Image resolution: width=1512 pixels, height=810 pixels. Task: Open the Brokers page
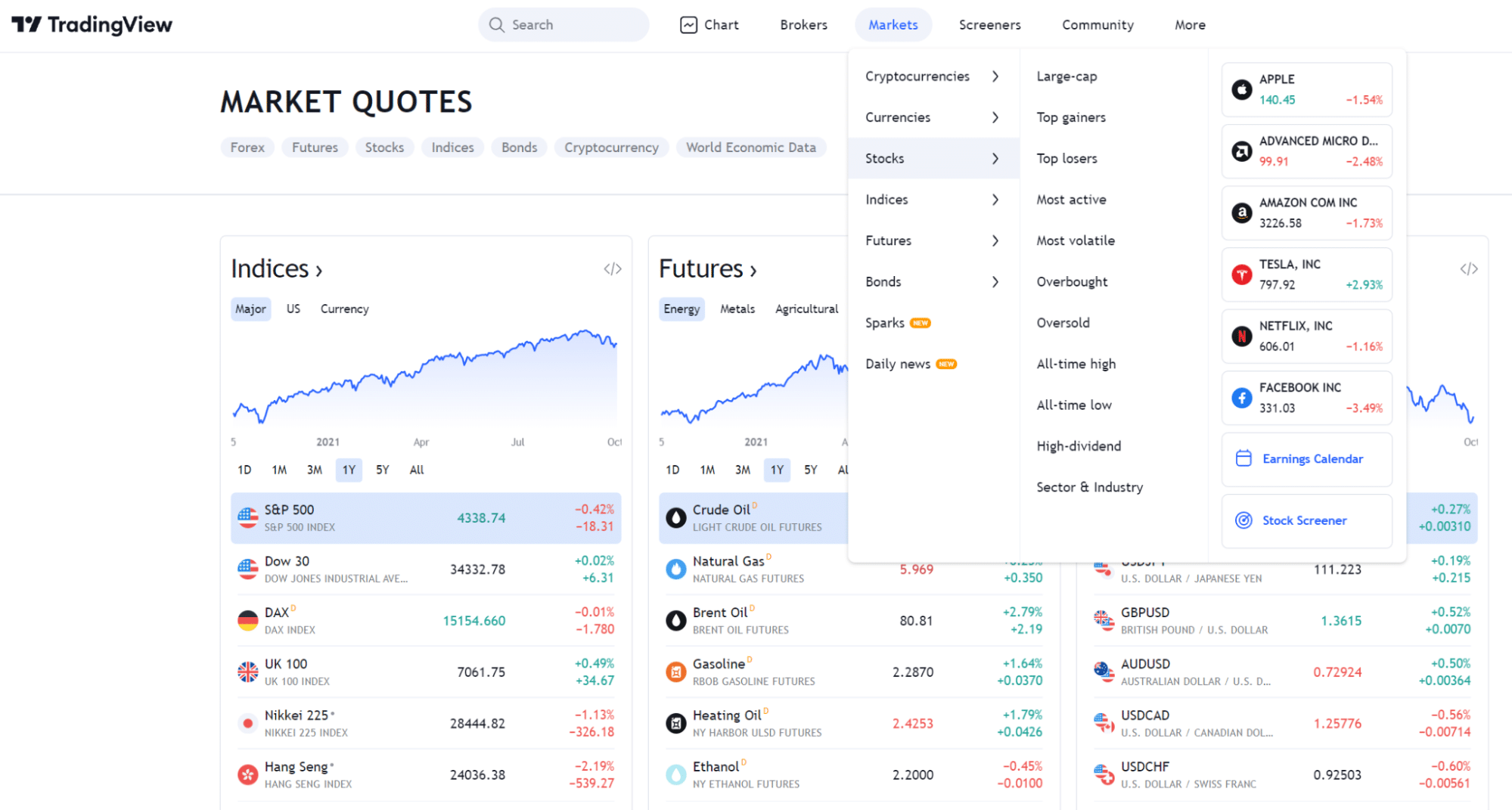pyautogui.click(x=803, y=25)
